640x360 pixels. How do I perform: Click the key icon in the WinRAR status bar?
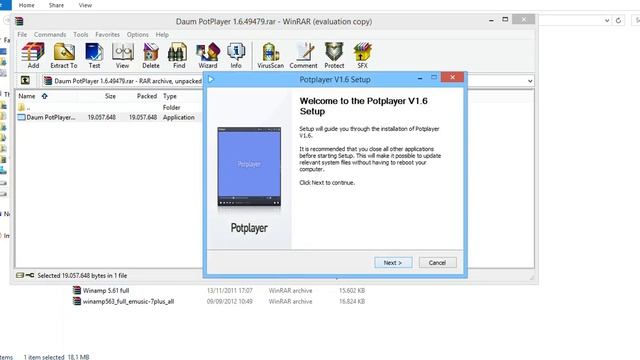(30, 276)
